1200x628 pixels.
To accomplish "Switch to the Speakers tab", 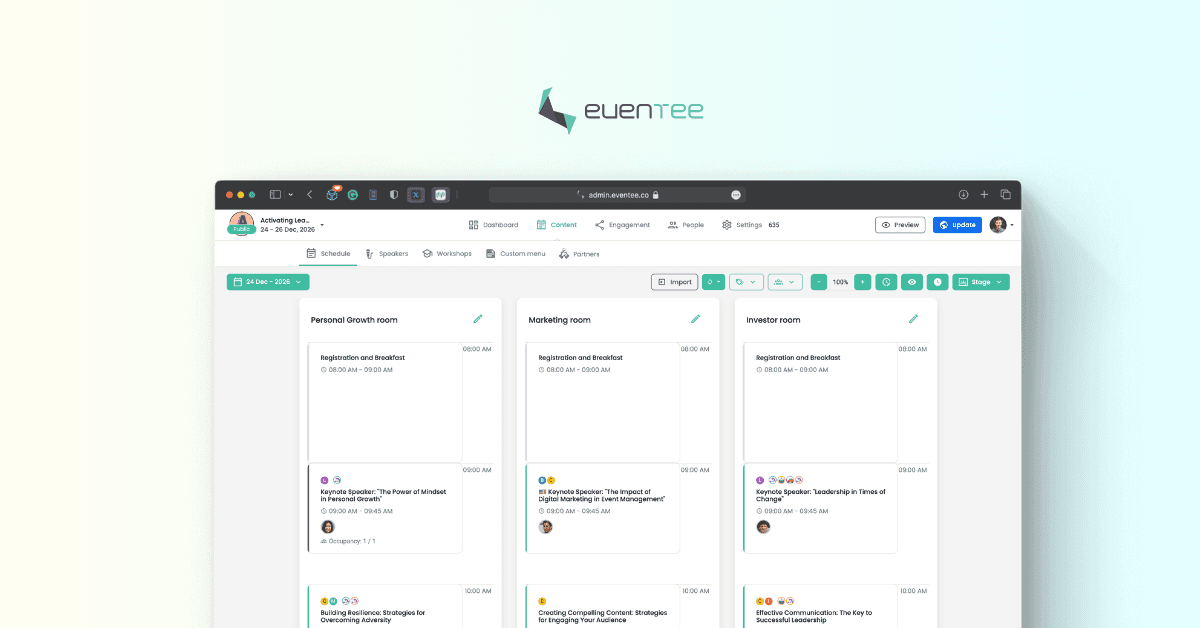I will (386, 254).
